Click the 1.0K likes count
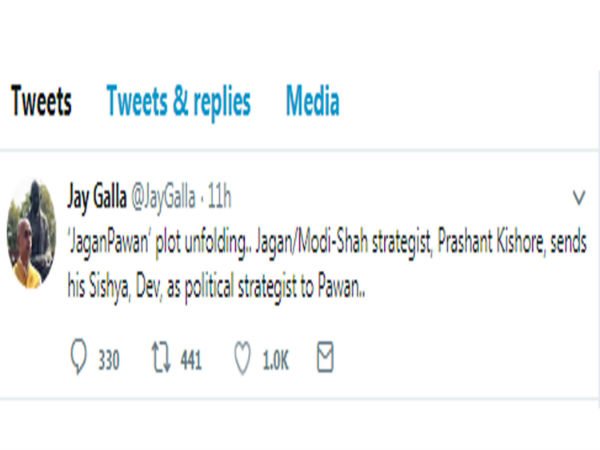This screenshot has width=600, height=450. 275,361
